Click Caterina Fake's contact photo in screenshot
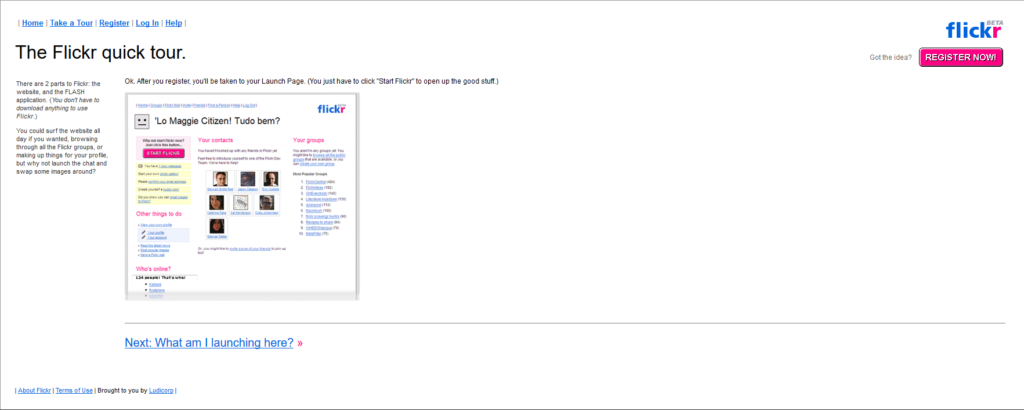Viewport: 1024px width, 410px height. tap(217, 202)
